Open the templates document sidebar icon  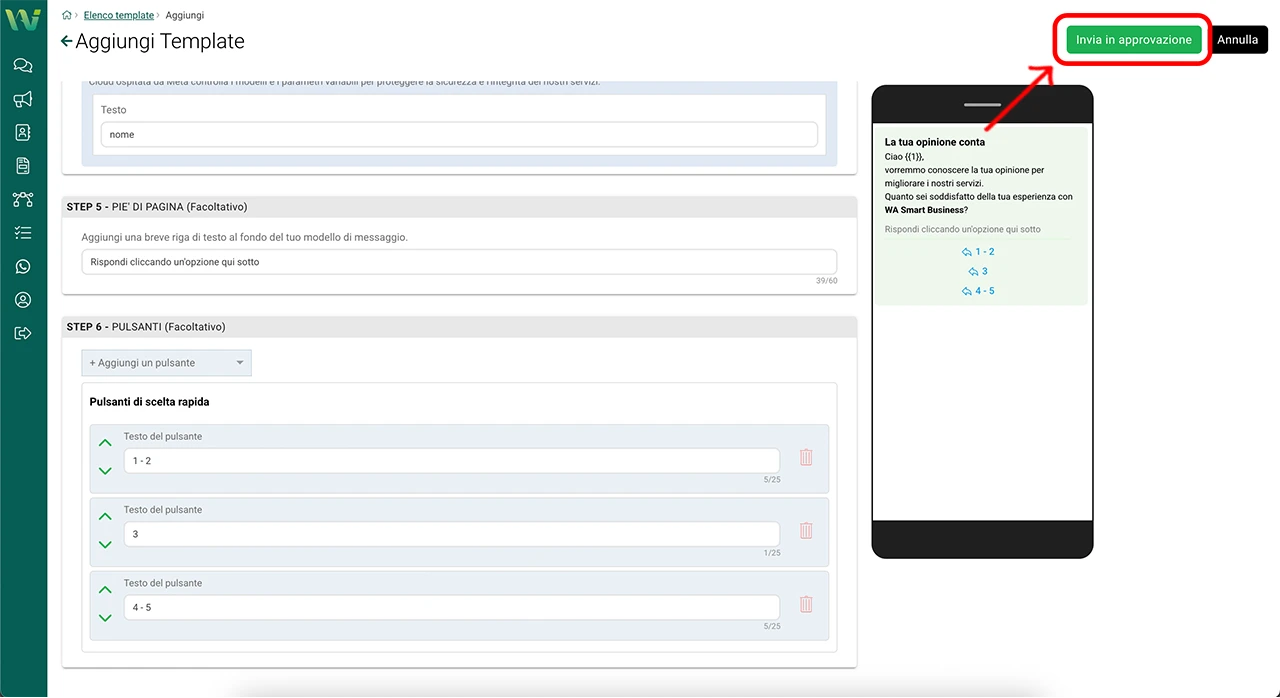pyautogui.click(x=23, y=166)
